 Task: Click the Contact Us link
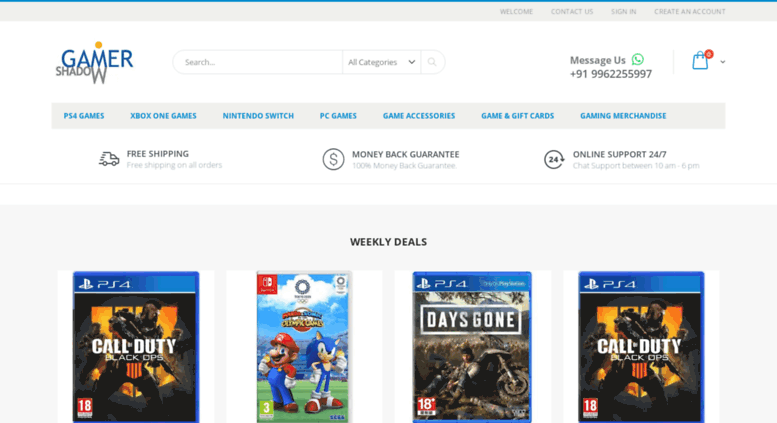572,11
